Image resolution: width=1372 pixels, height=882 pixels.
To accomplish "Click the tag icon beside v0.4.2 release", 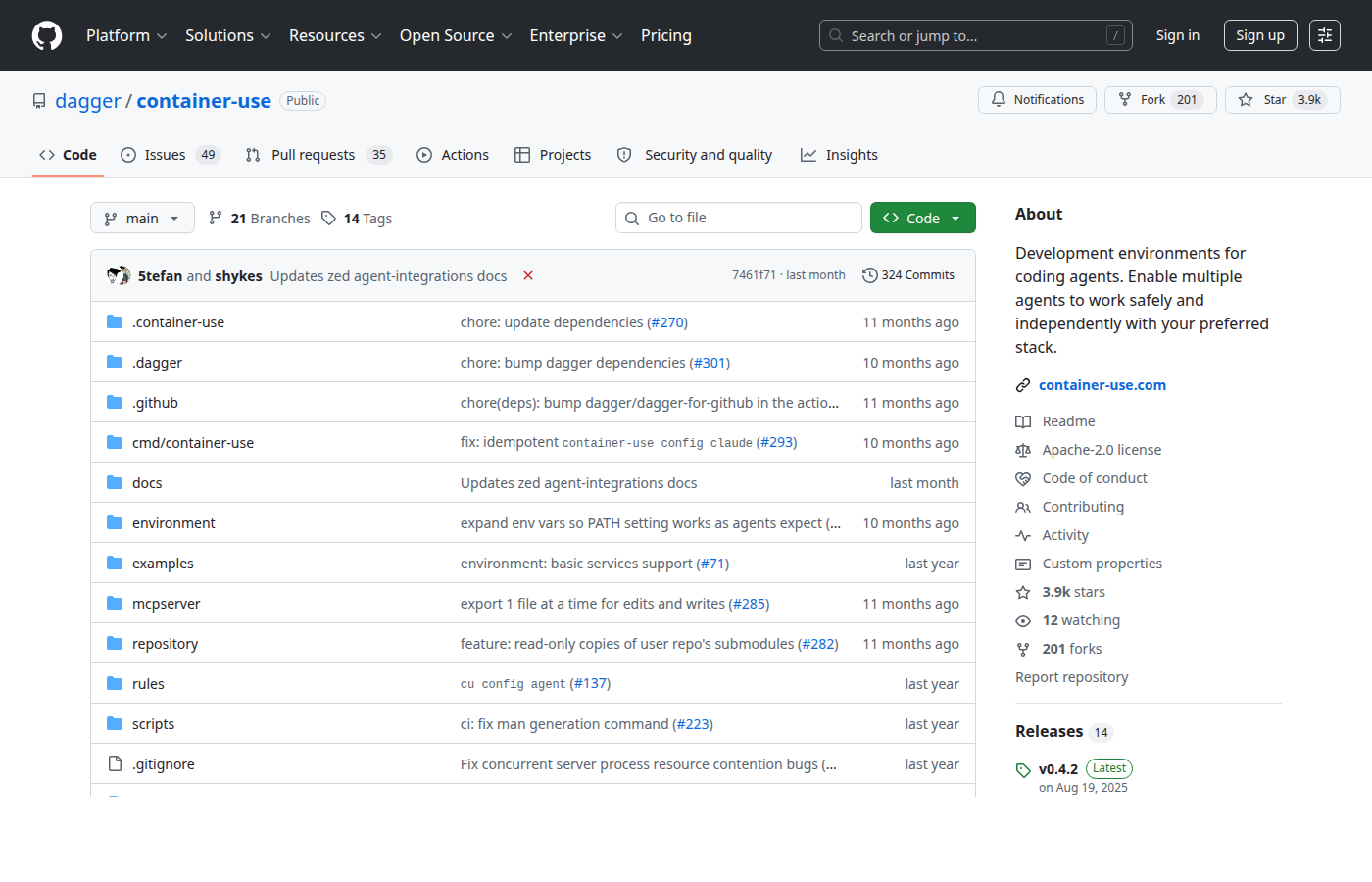I will [1023, 770].
